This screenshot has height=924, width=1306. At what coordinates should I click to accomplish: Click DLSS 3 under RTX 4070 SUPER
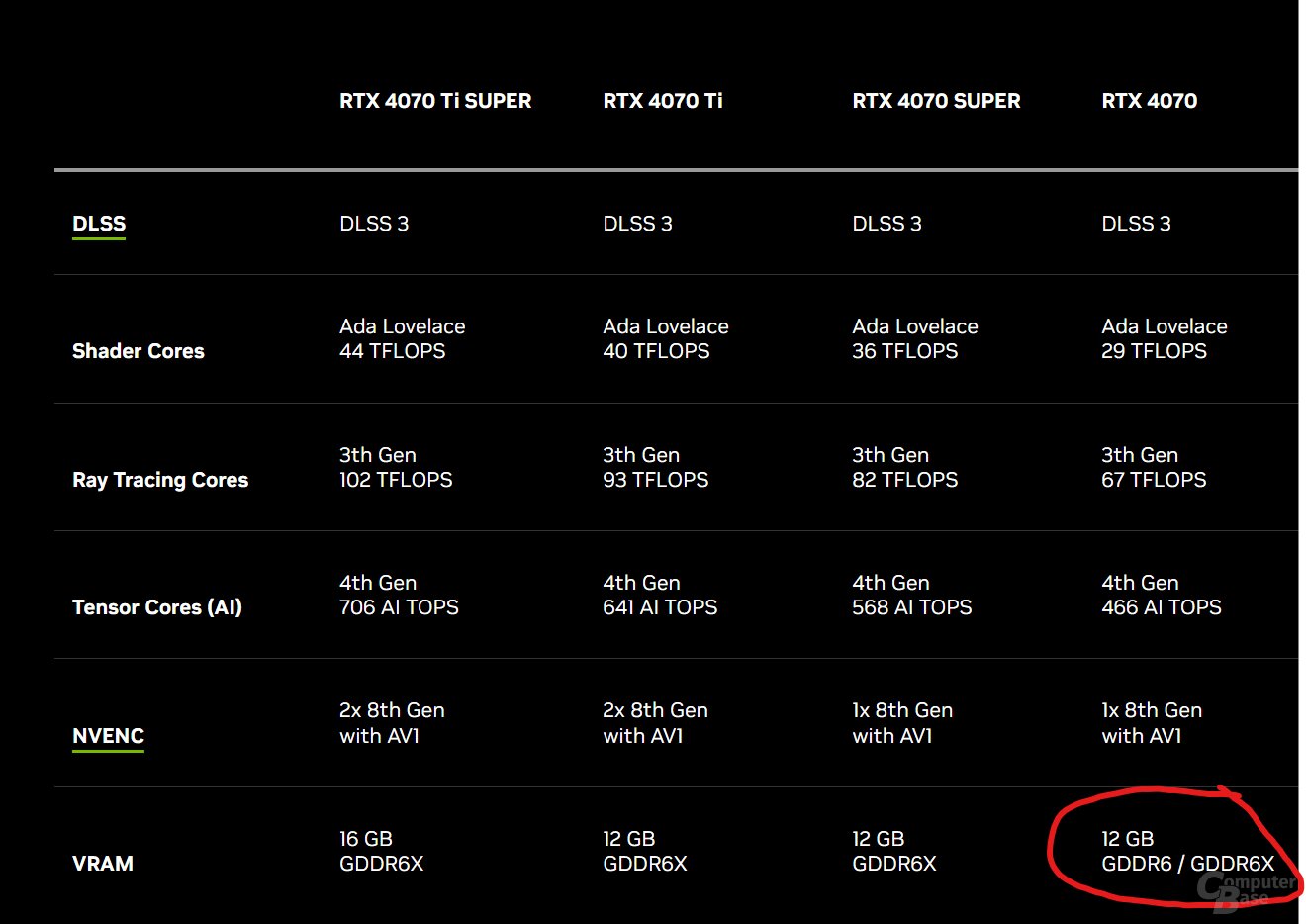886,224
